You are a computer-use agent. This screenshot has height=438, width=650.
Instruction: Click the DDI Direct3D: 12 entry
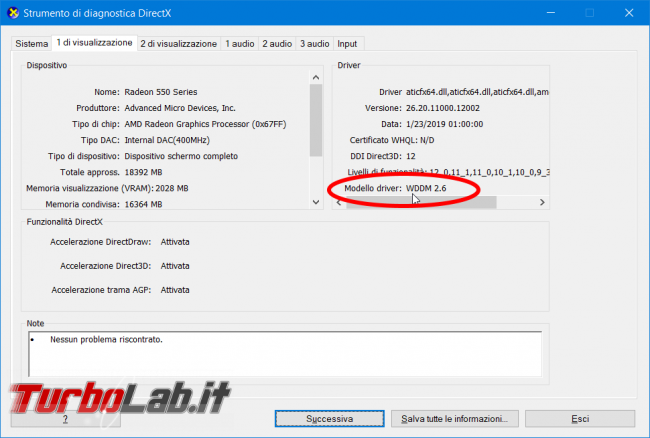click(383, 156)
